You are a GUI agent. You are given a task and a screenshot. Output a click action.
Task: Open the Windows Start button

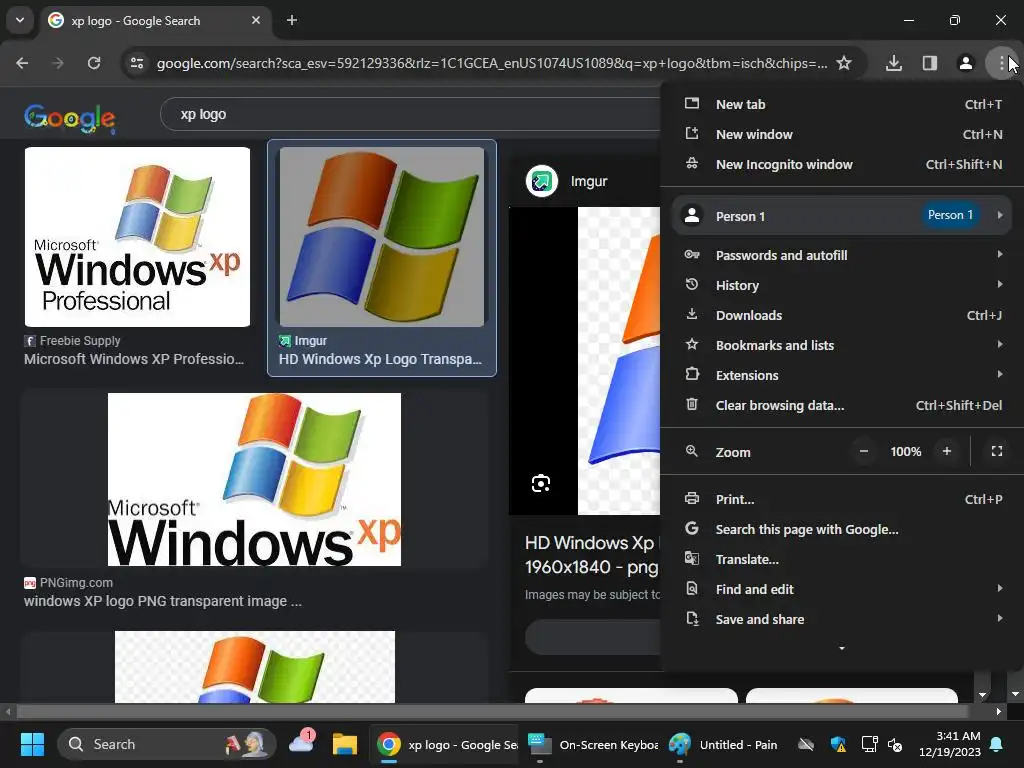(32, 744)
